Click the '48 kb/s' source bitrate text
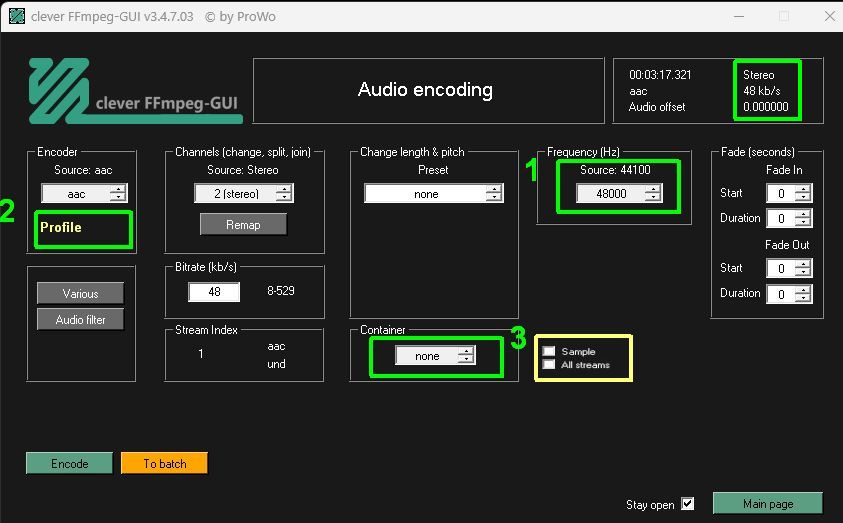 pos(762,91)
